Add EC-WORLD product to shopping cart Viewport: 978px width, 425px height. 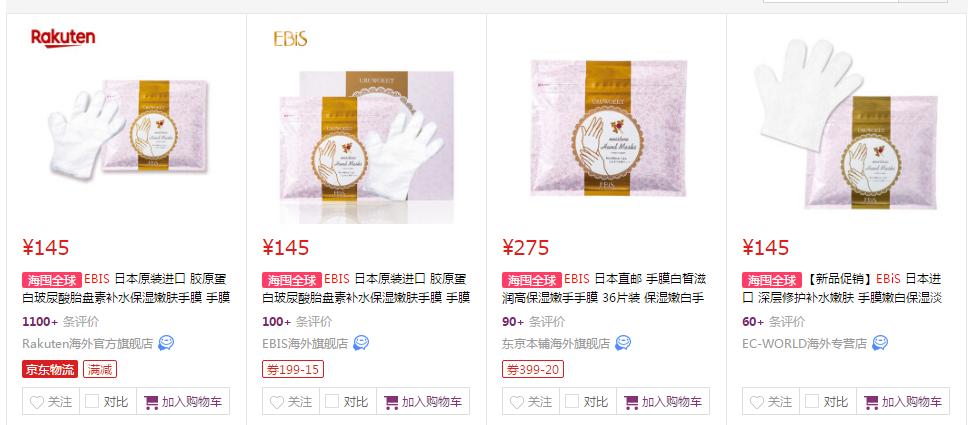click(903, 401)
